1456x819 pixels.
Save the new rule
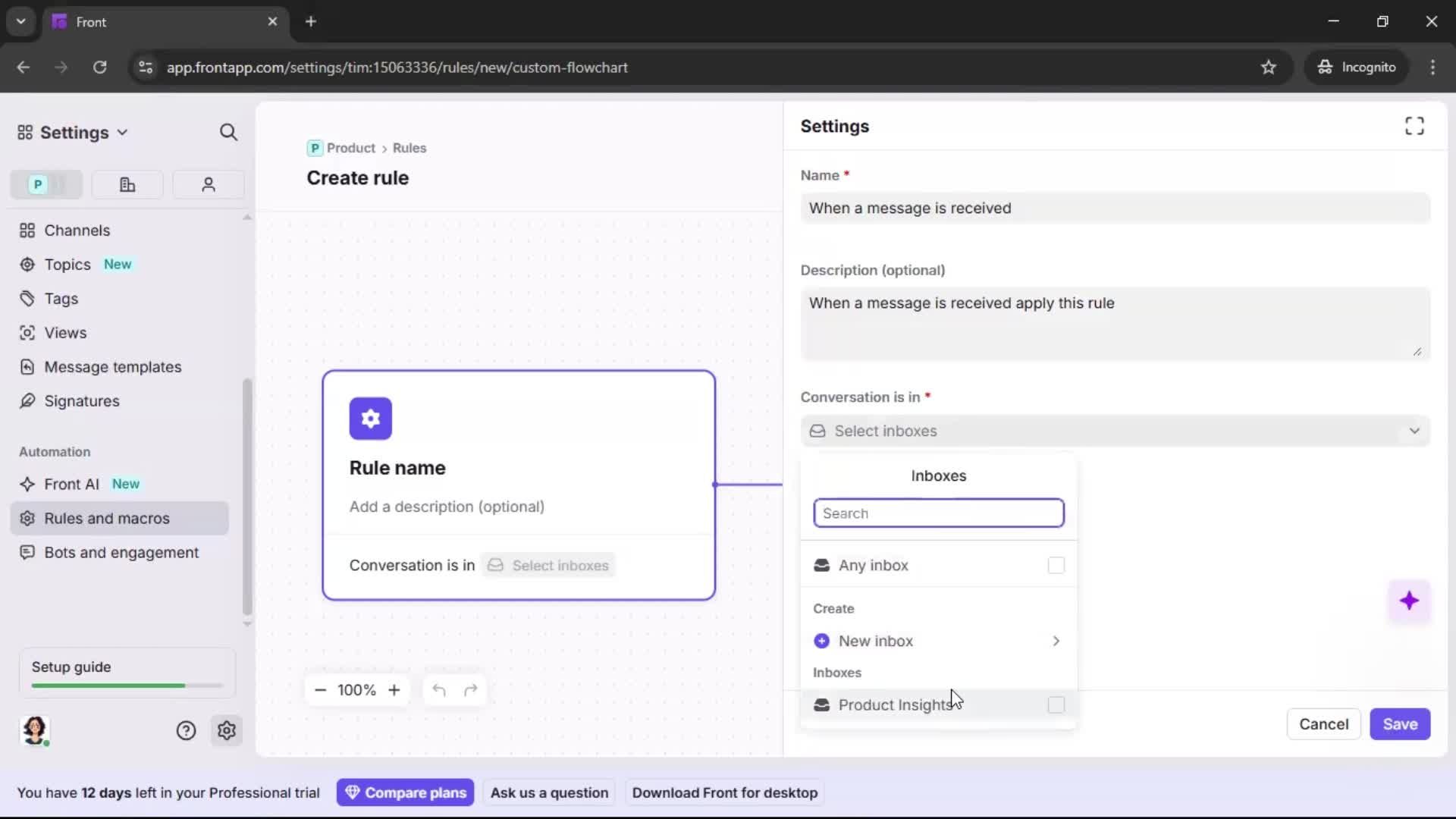pyautogui.click(x=1400, y=724)
